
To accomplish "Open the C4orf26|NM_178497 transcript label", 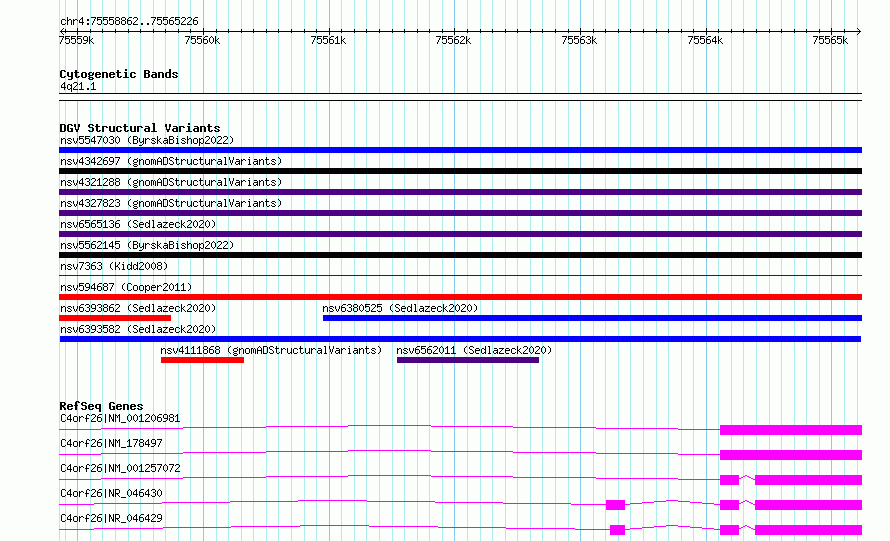I will coord(111,443).
